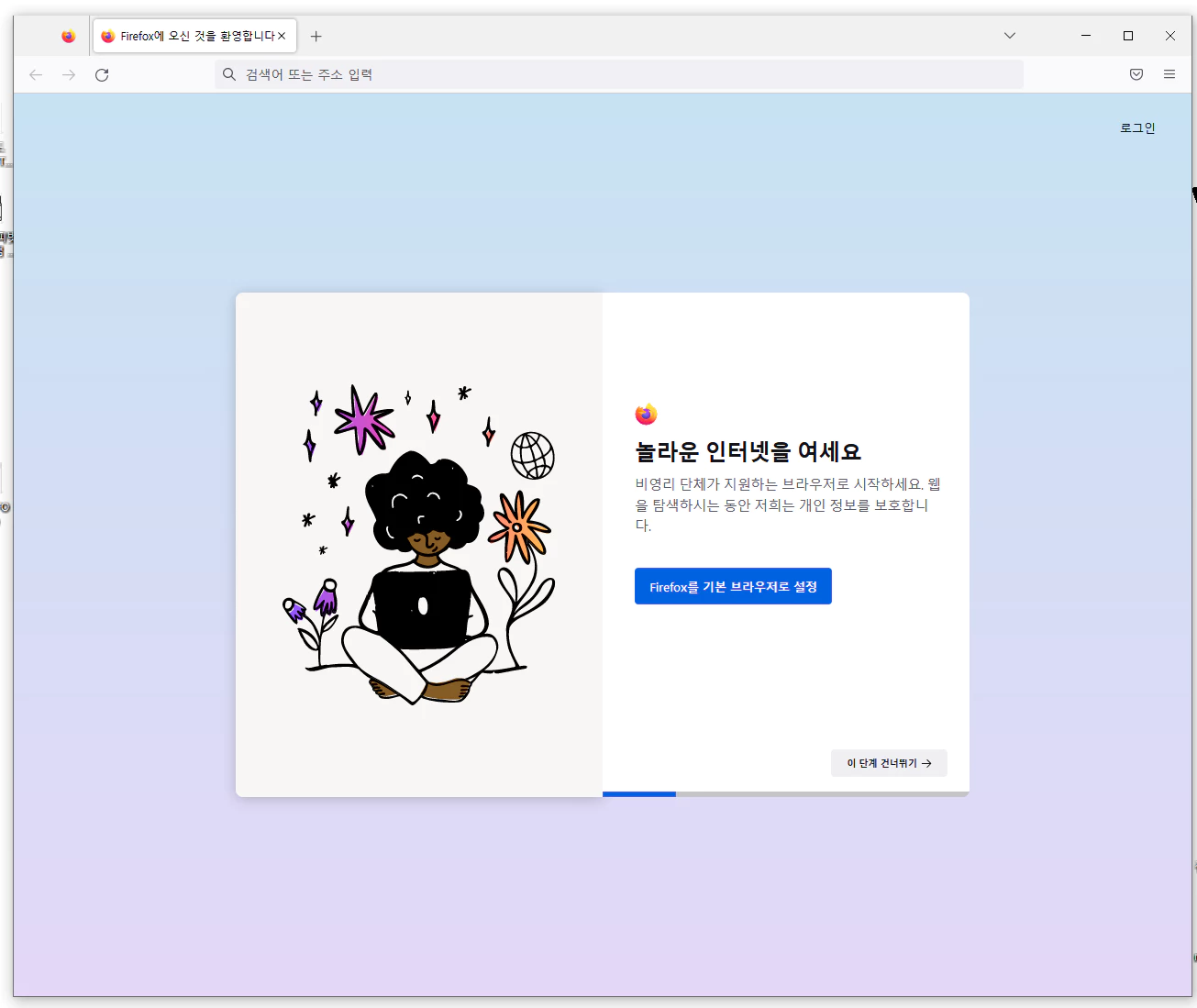Close the Firefox welcome tab
Viewport: 1197px width, 1008px height.
[282, 37]
